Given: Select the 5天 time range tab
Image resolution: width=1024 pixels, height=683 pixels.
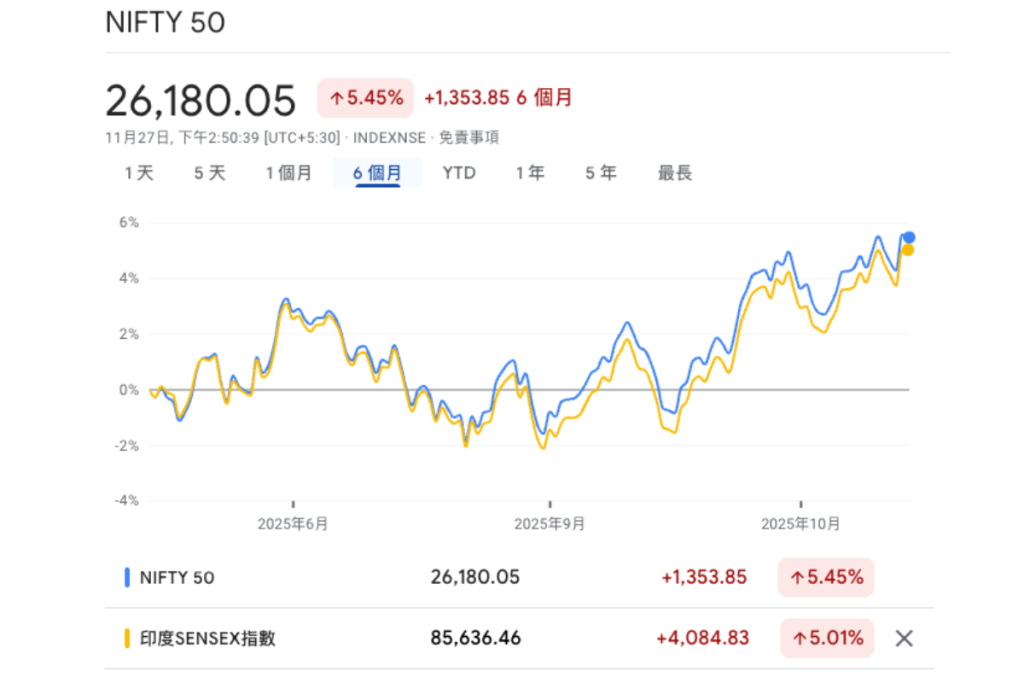Looking at the screenshot, I should [210, 173].
